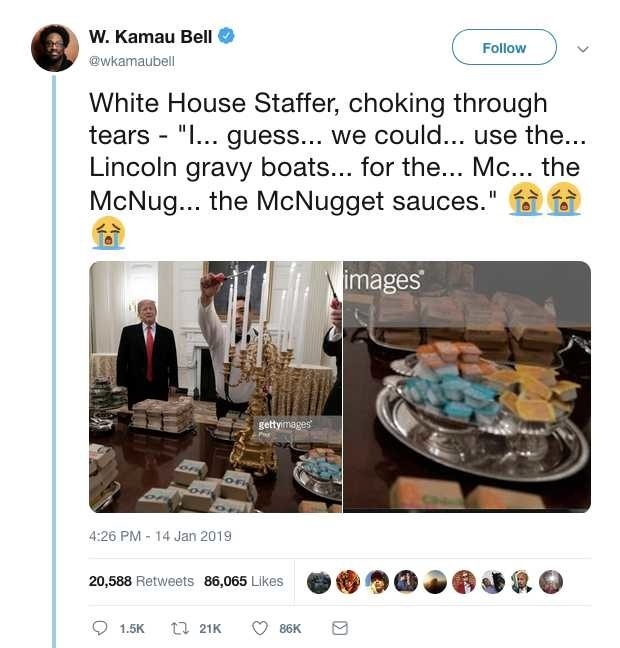Open W. Kamau Bell's profile picture
The height and width of the screenshot is (648, 620).
pos(54,47)
